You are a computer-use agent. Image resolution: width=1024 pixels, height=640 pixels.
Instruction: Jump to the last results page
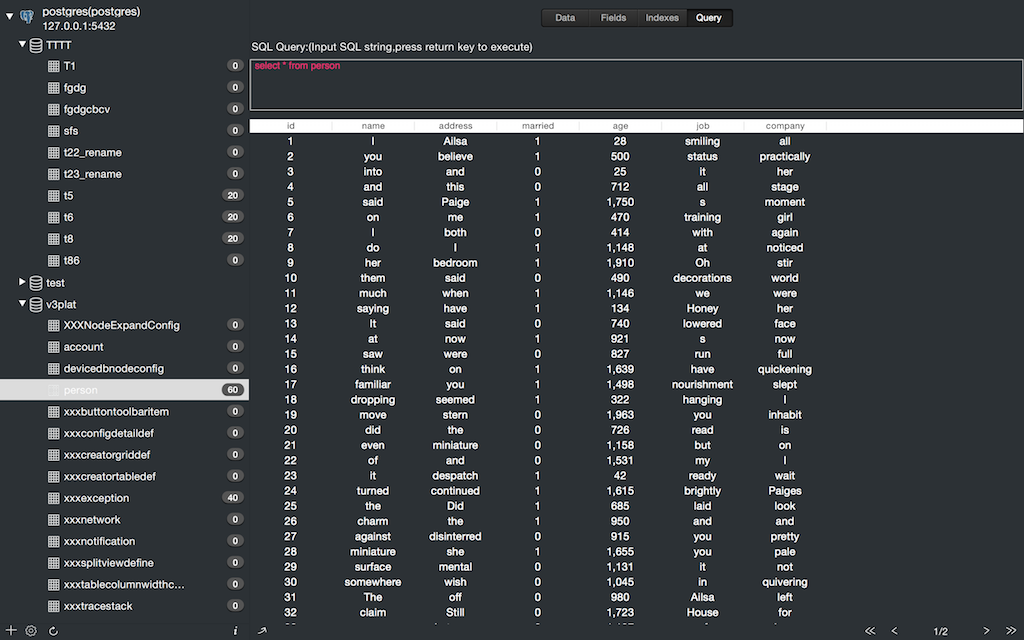1011,631
